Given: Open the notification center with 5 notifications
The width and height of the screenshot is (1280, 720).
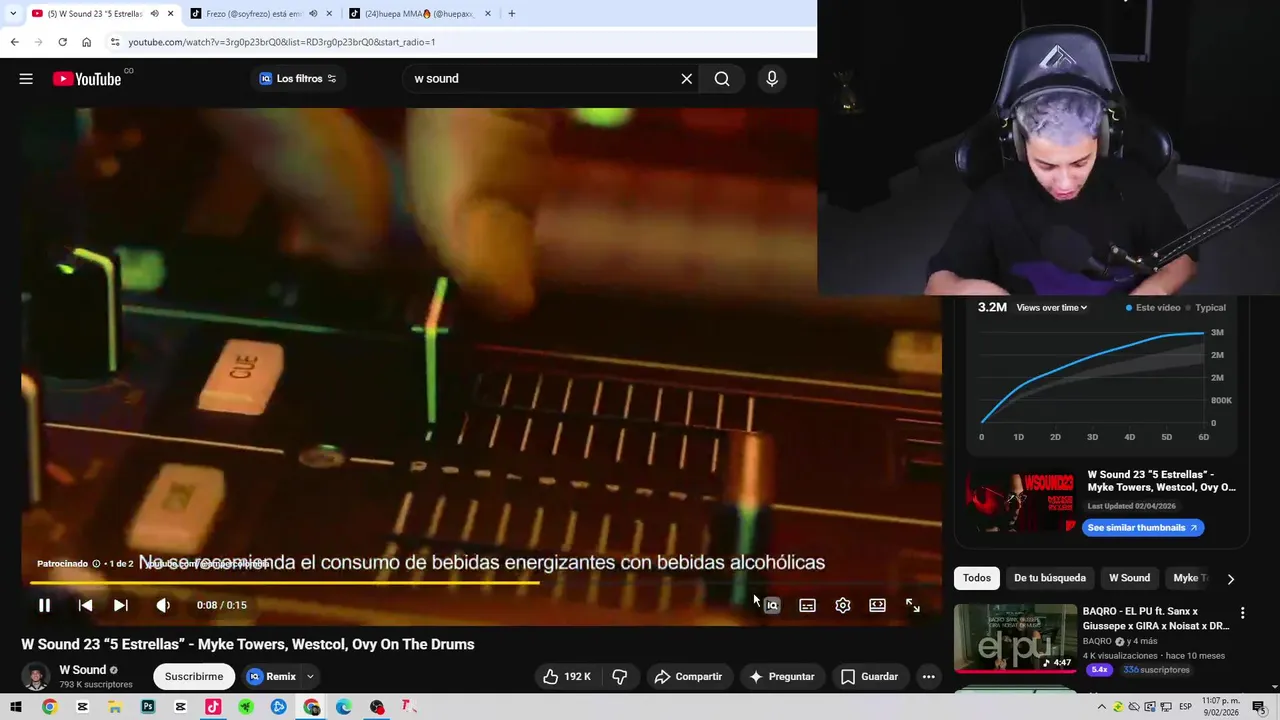Looking at the screenshot, I should tap(1258, 707).
